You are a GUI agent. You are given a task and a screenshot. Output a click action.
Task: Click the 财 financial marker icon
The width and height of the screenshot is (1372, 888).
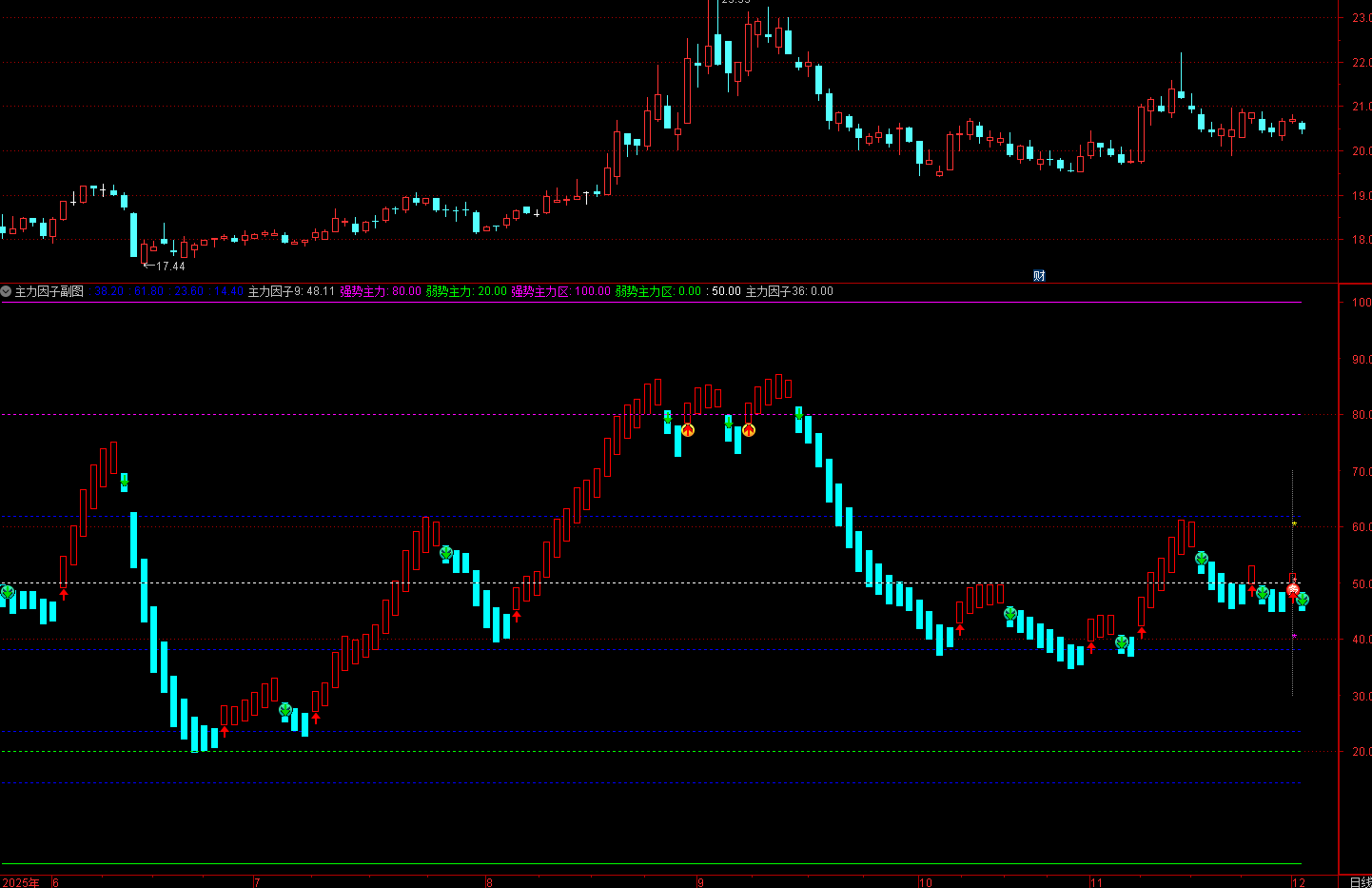pos(1039,276)
